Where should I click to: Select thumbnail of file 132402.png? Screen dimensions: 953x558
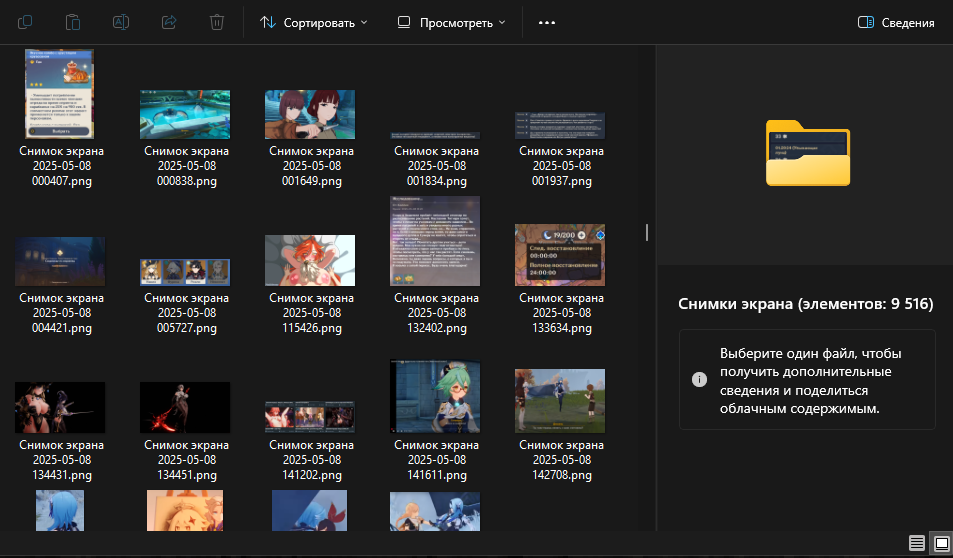(435, 241)
